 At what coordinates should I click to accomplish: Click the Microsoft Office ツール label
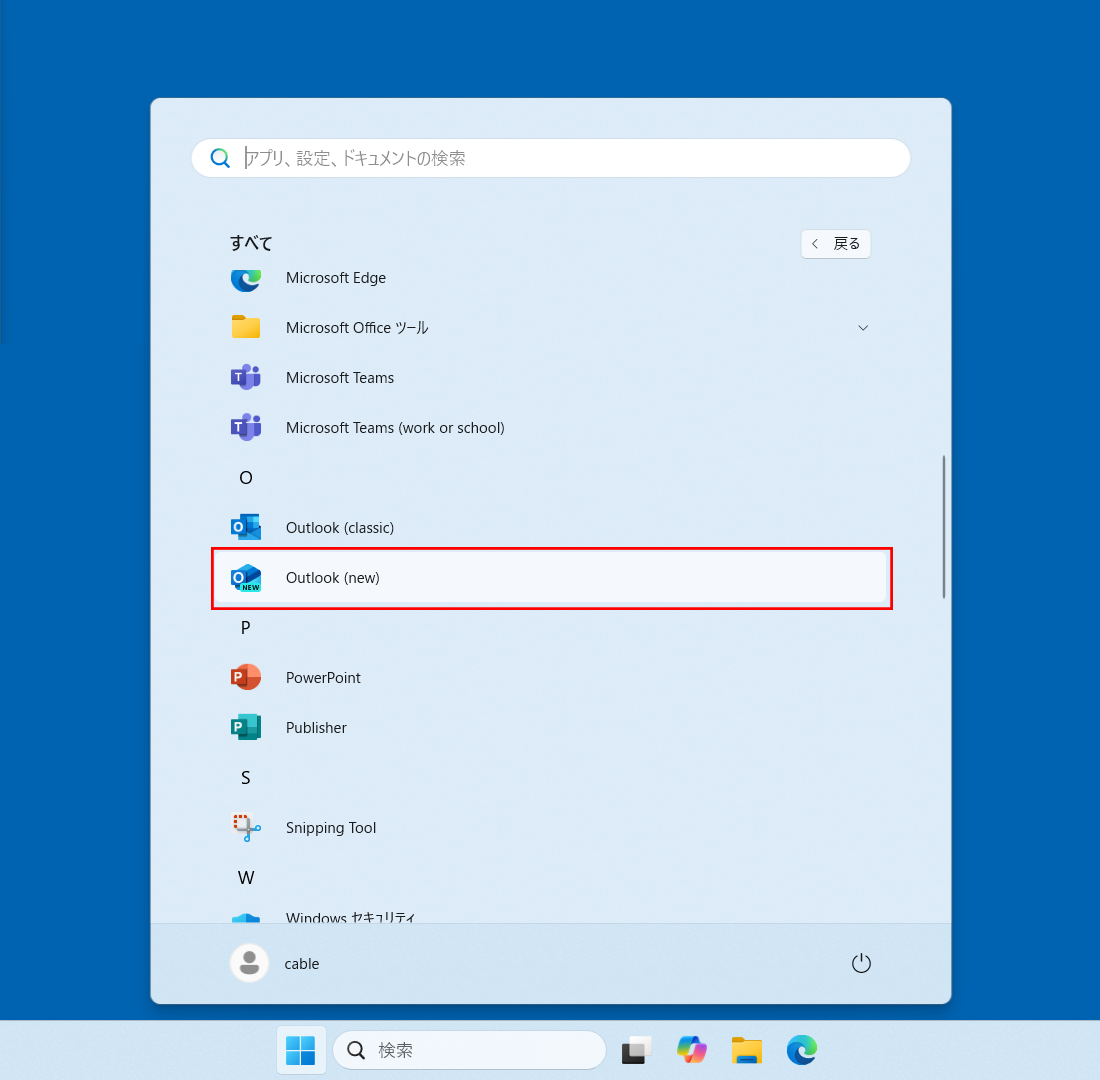pyautogui.click(x=357, y=328)
